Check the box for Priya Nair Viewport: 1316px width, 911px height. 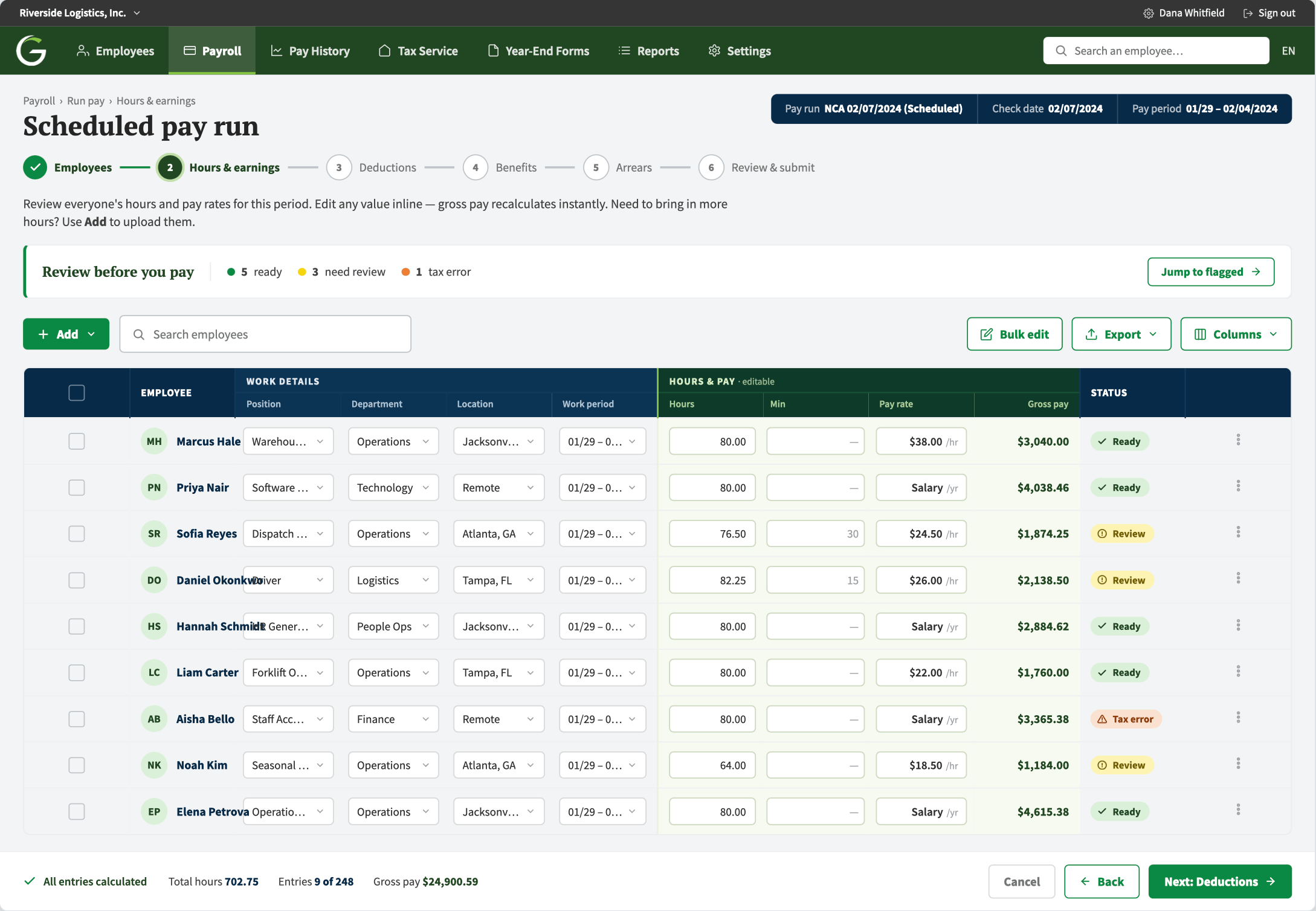77,488
